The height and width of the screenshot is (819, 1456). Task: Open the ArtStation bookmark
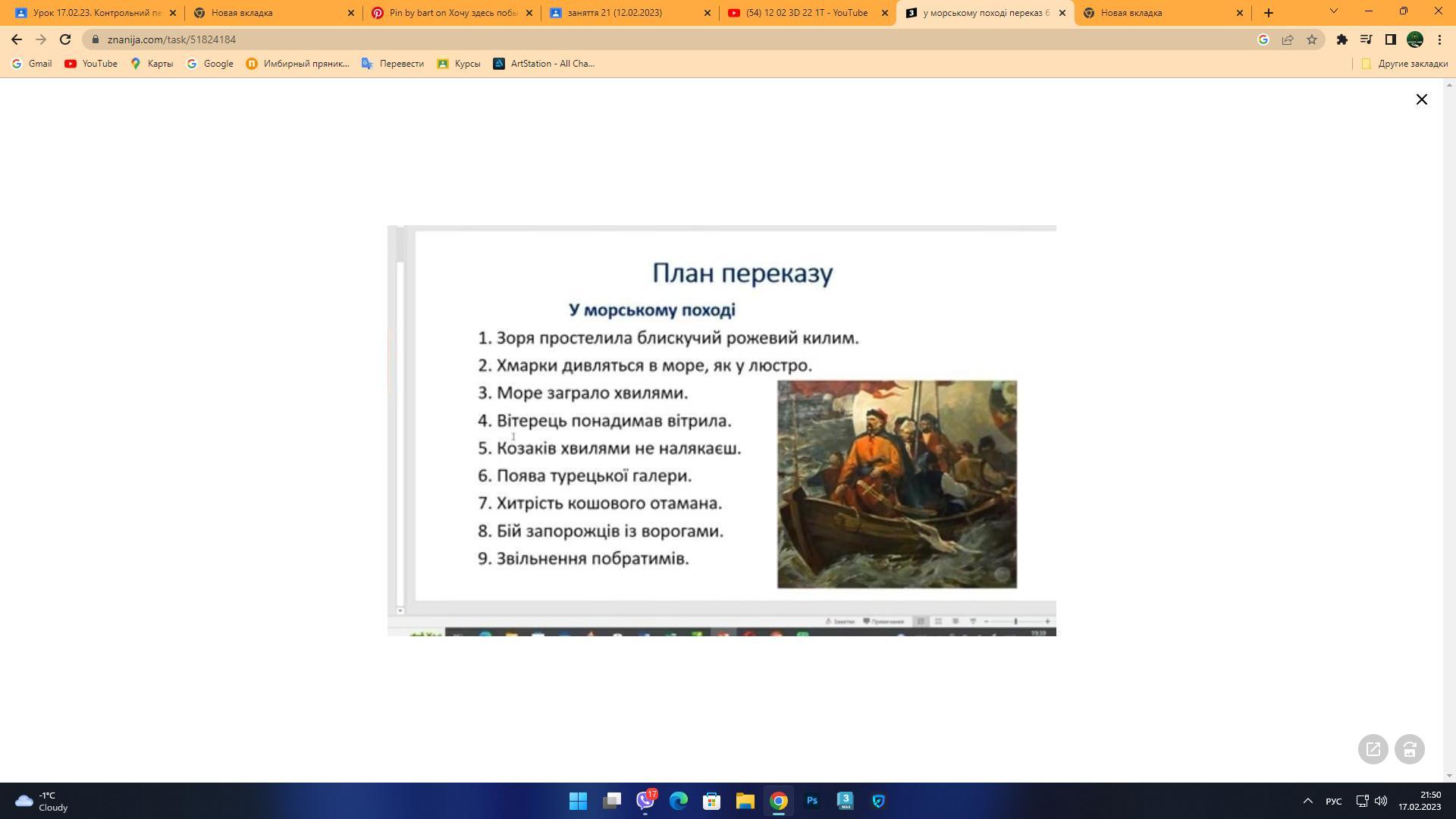(x=544, y=64)
